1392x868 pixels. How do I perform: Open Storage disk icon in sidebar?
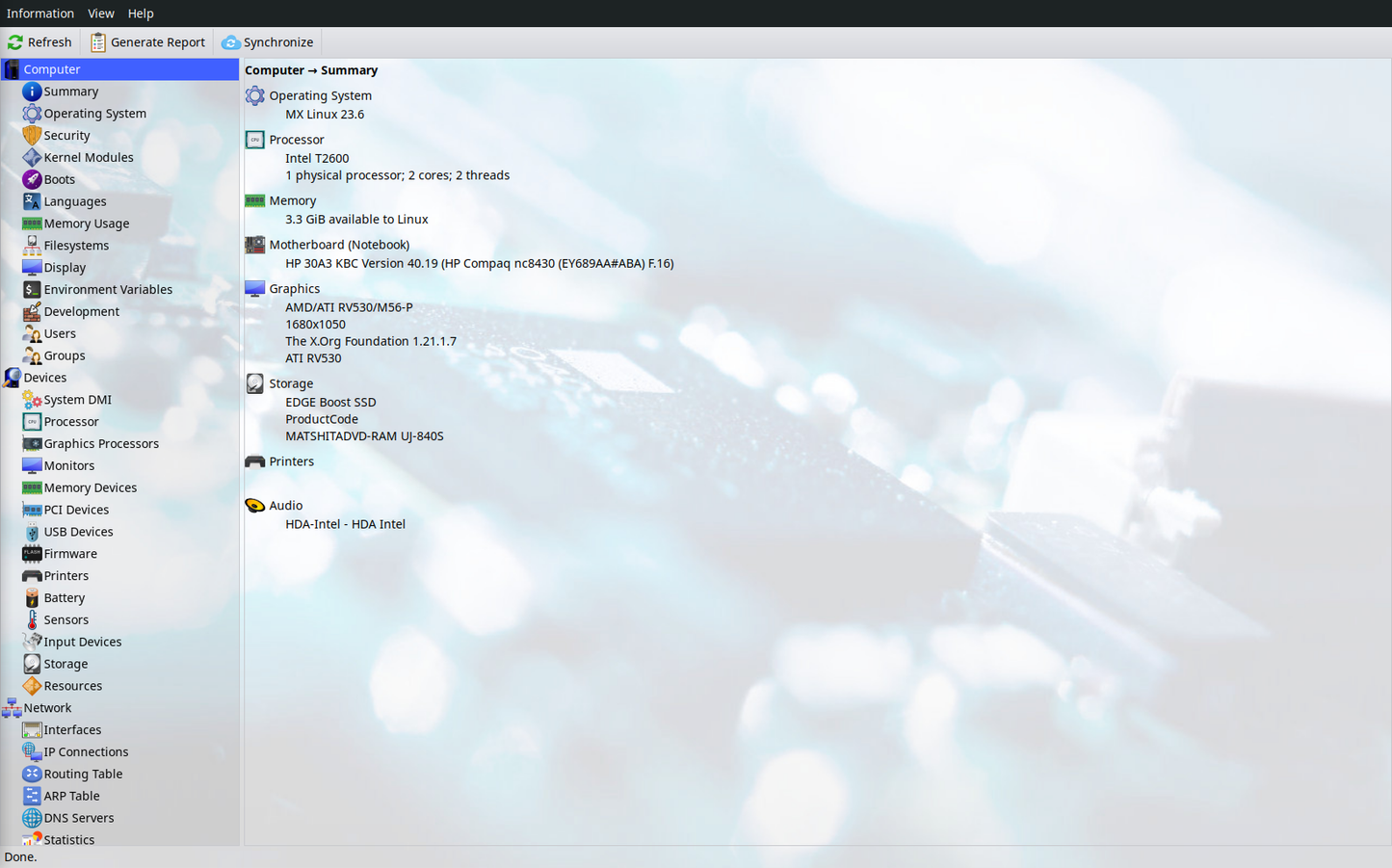point(32,664)
